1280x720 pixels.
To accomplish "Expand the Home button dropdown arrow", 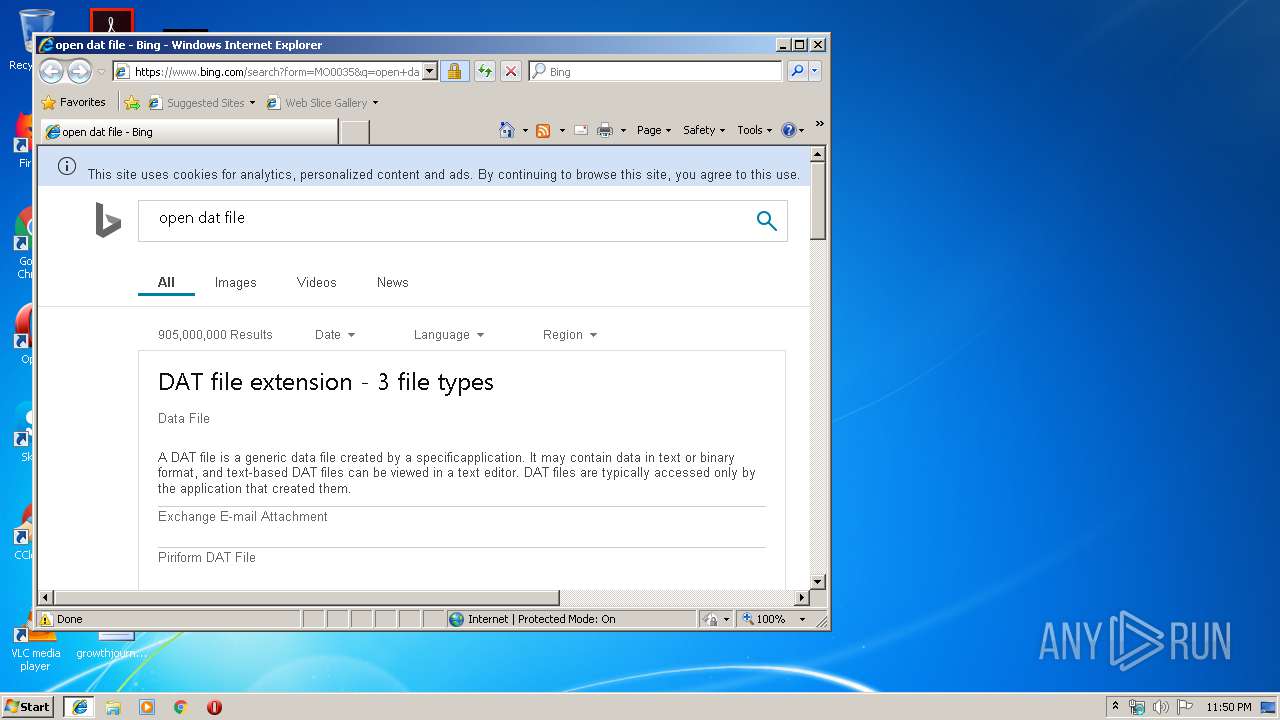I will [x=525, y=130].
